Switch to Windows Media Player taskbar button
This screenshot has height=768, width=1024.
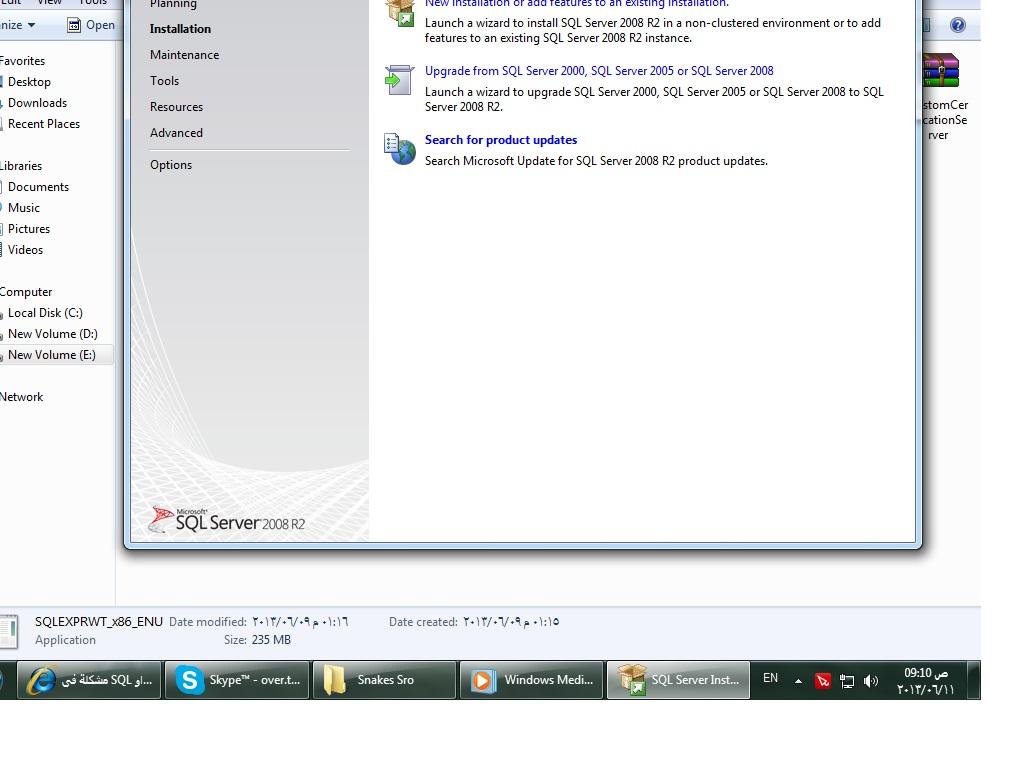point(532,680)
